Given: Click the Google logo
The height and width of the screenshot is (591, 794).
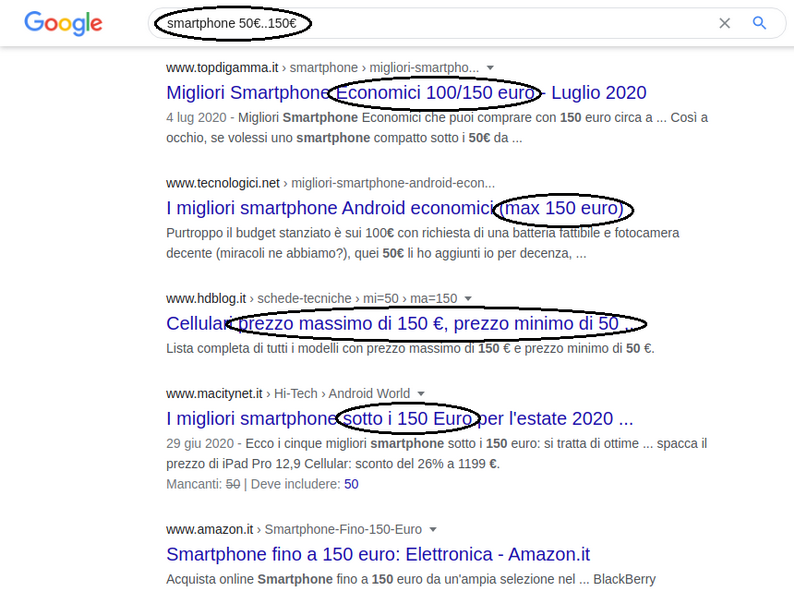Looking at the screenshot, I should [x=63, y=23].
